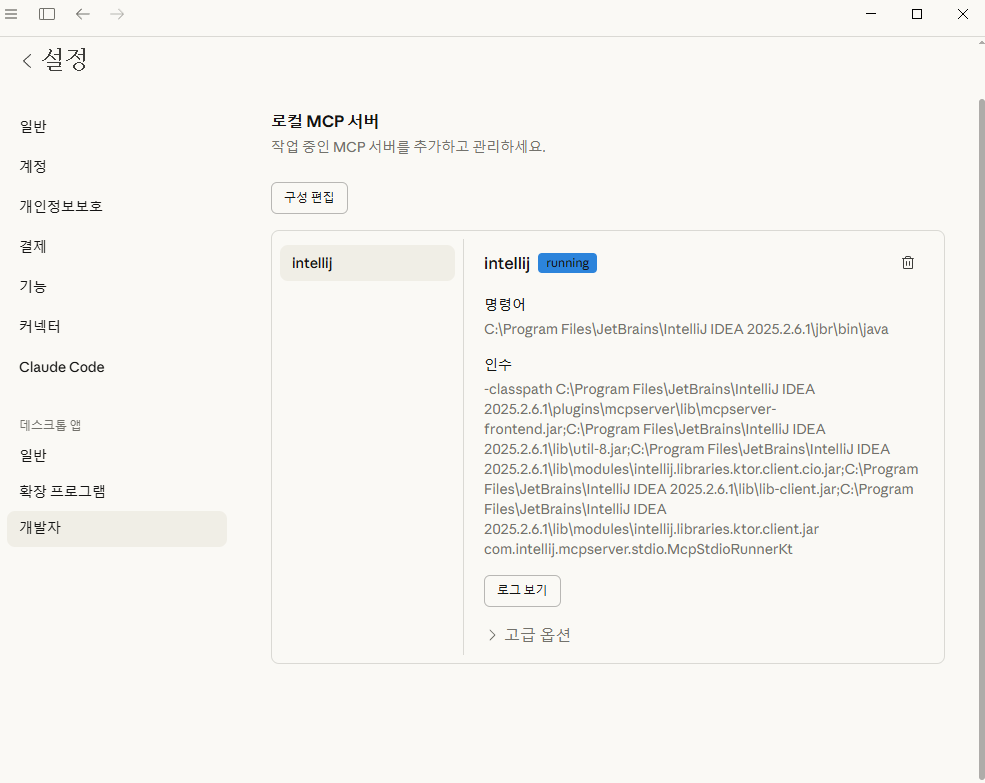Open the 결제 settings section
The image size is (985, 783).
pos(33,246)
